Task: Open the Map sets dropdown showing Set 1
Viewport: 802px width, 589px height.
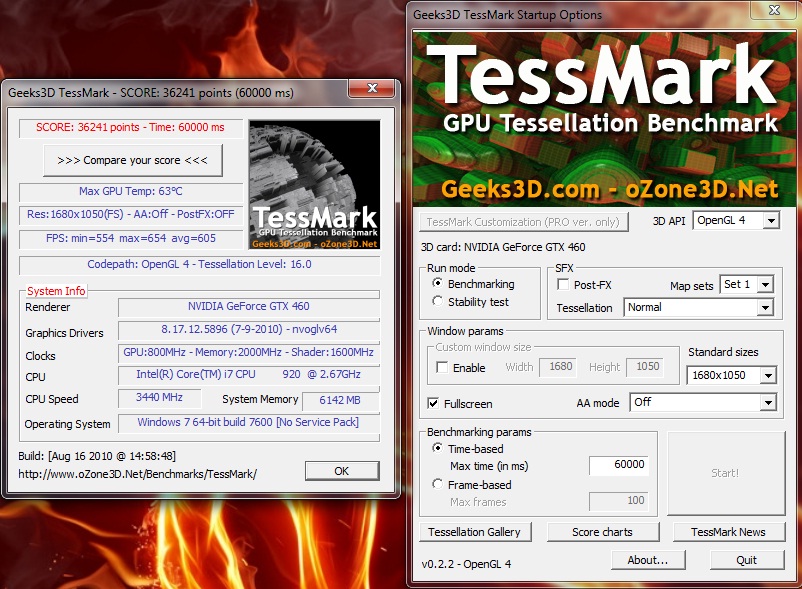Action: point(746,284)
